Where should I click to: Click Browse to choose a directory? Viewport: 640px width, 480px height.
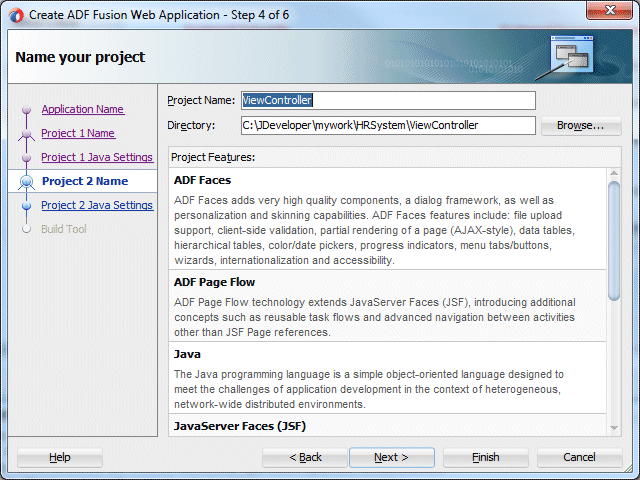pos(581,125)
